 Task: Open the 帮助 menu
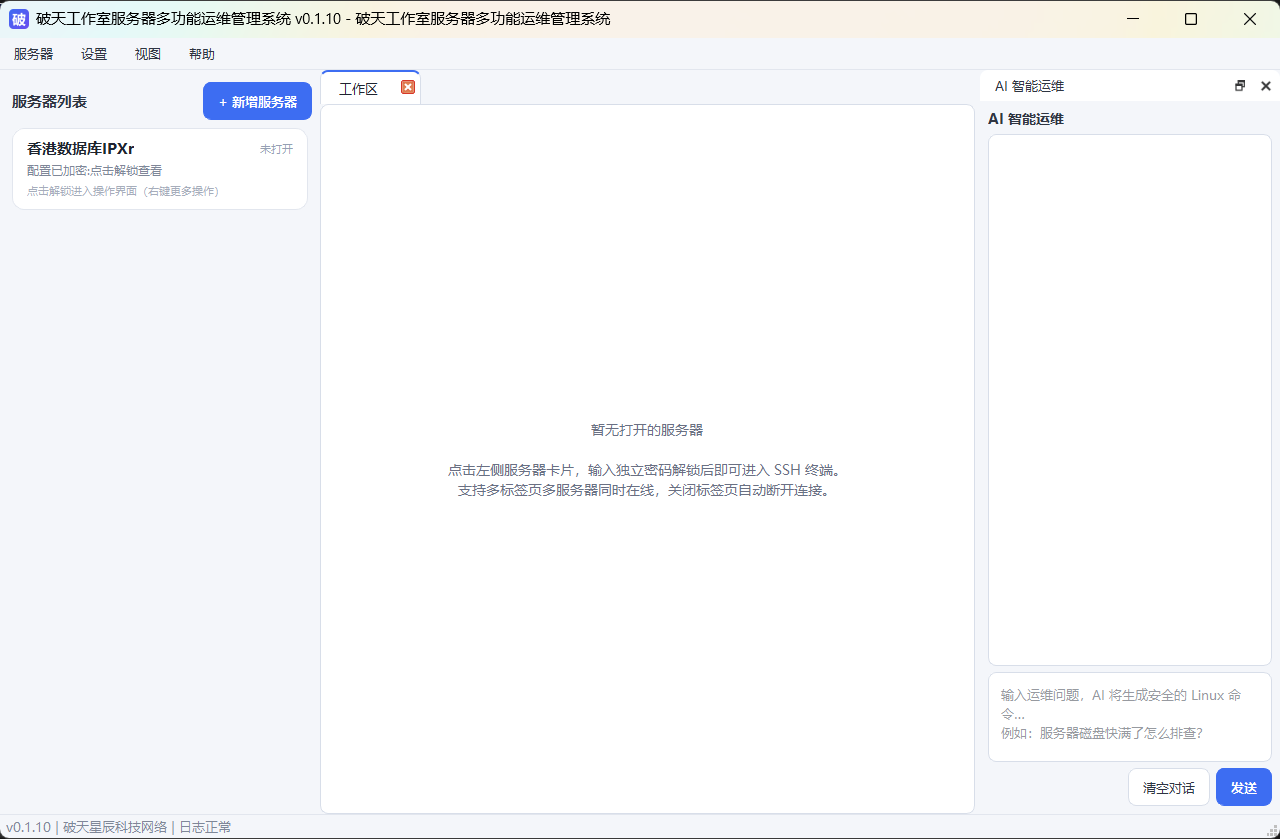click(202, 54)
